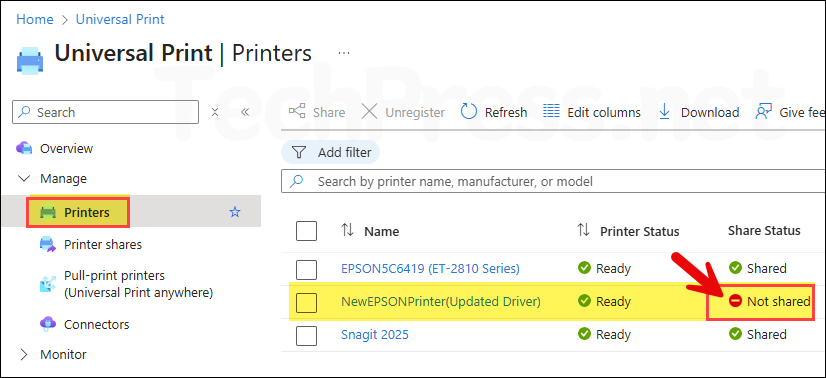Click Shared status in Snagit 2025 row
The image size is (826, 378).
pyautogui.click(x=758, y=334)
